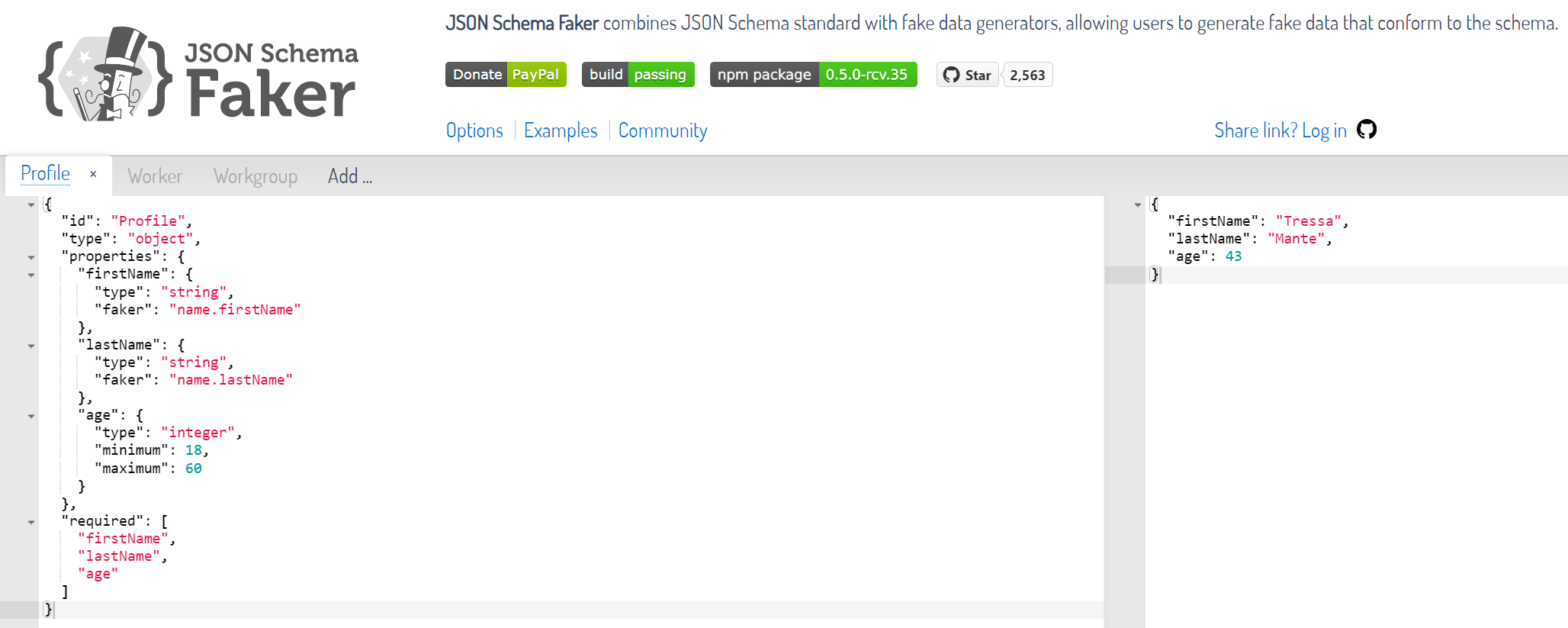Open the Examples link
The height and width of the screenshot is (628, 1568).
561,130
